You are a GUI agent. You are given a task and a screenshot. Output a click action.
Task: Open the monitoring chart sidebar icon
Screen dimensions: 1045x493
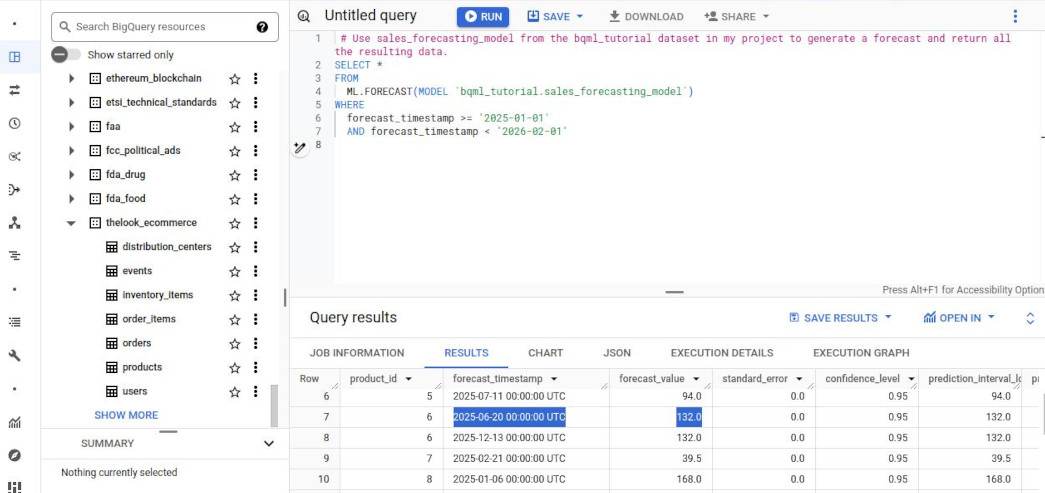click(14, 422)
